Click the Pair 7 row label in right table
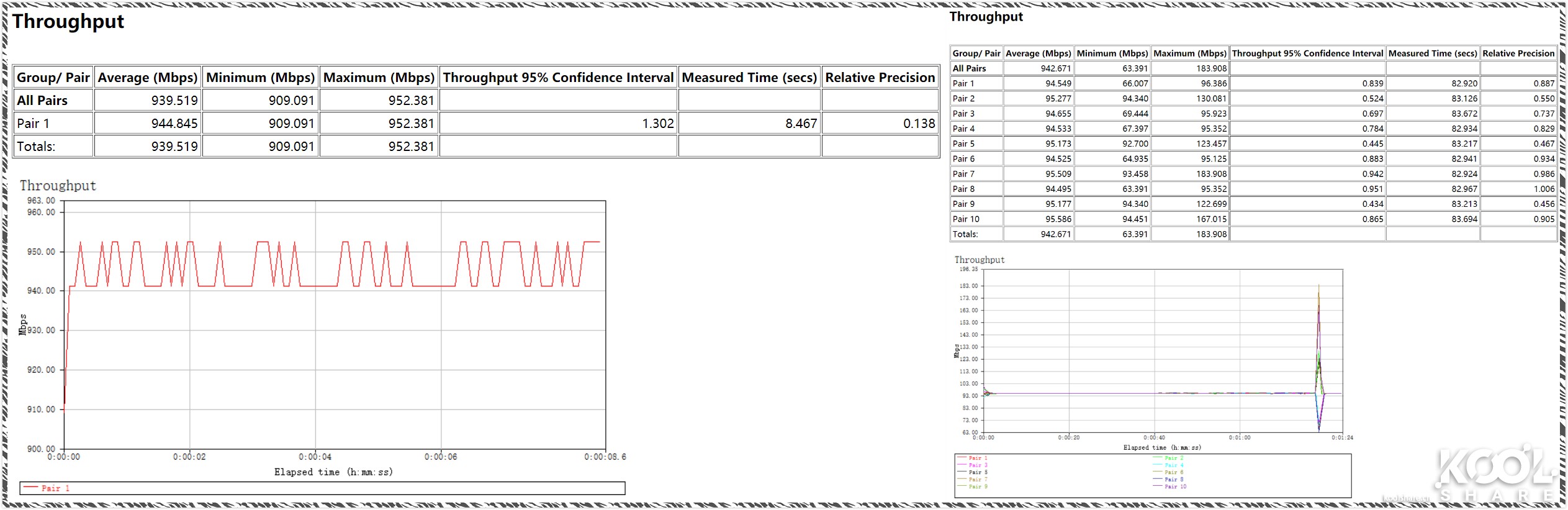1568x510 pixels. click(963, 174)
